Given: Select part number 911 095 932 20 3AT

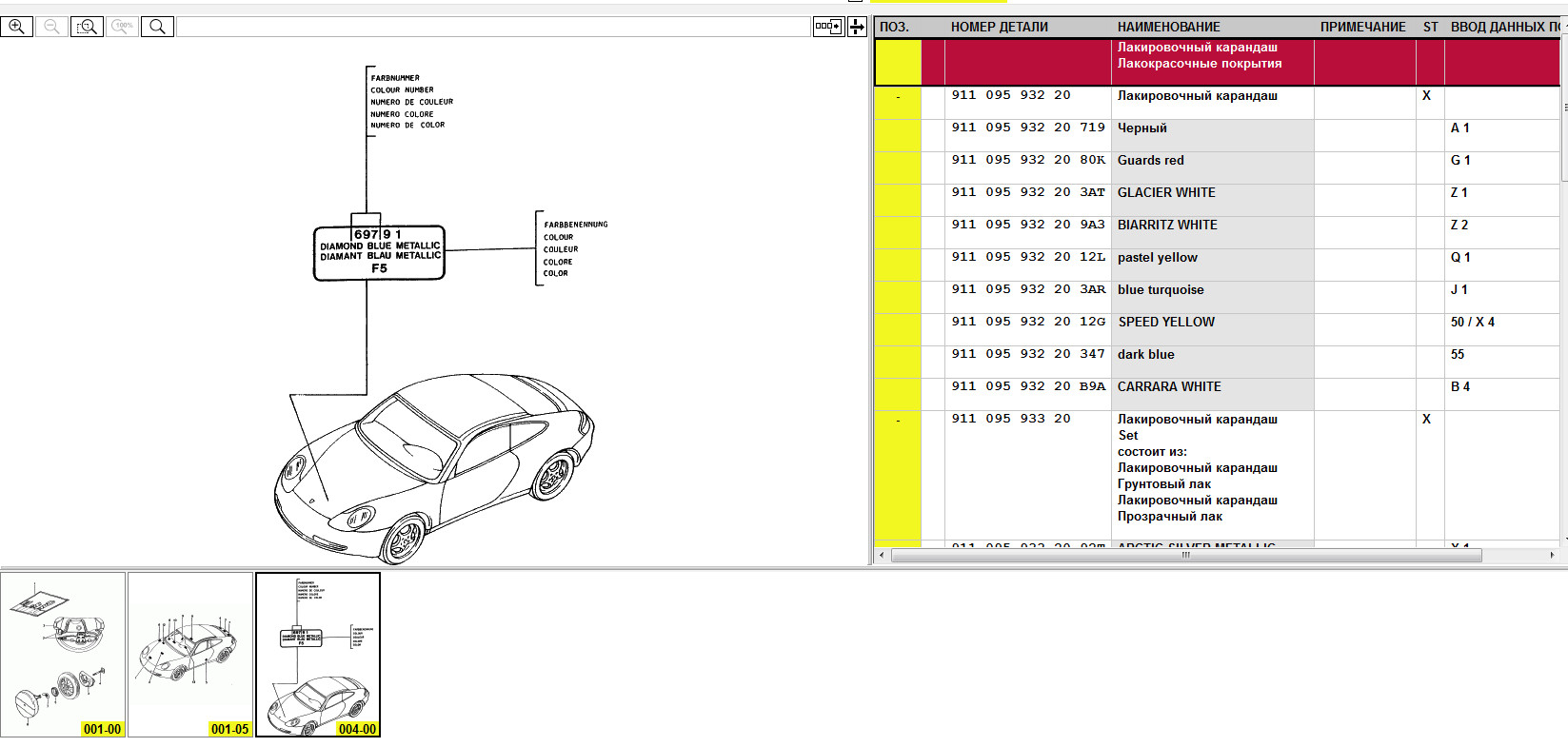Looking at the screenshot, I should tap(1028, 192).
